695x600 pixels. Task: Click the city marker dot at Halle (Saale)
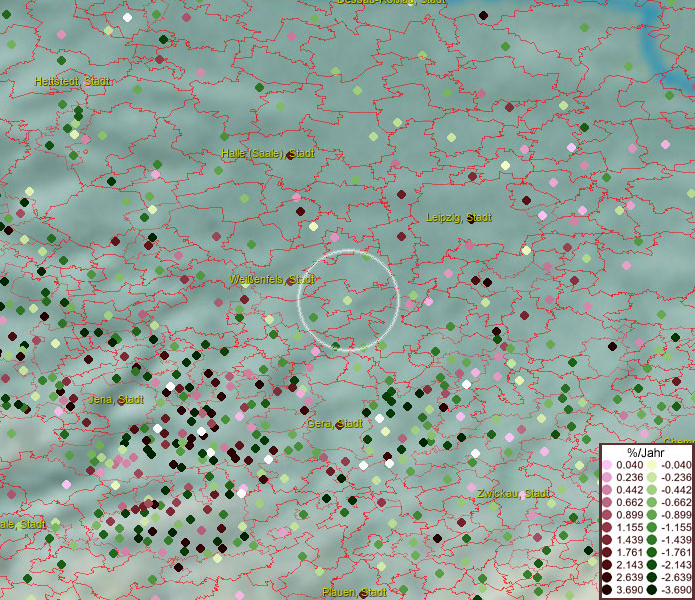291,155
